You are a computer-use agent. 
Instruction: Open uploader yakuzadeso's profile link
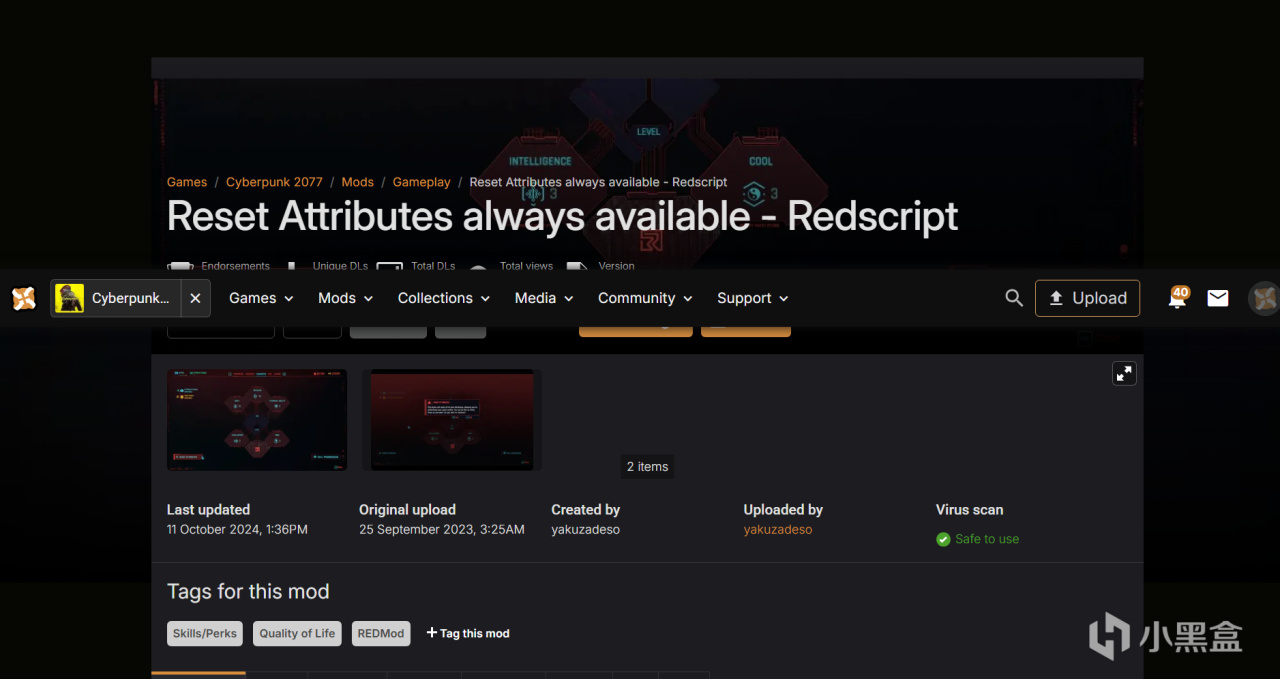click(778, 530)
